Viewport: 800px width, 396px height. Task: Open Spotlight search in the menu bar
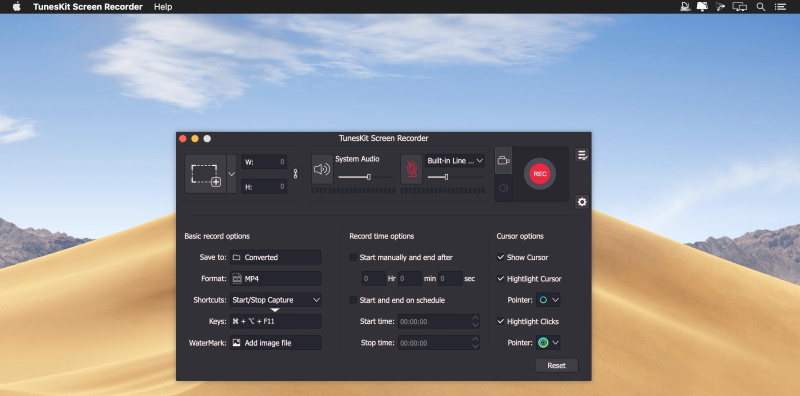pos(760,7)
